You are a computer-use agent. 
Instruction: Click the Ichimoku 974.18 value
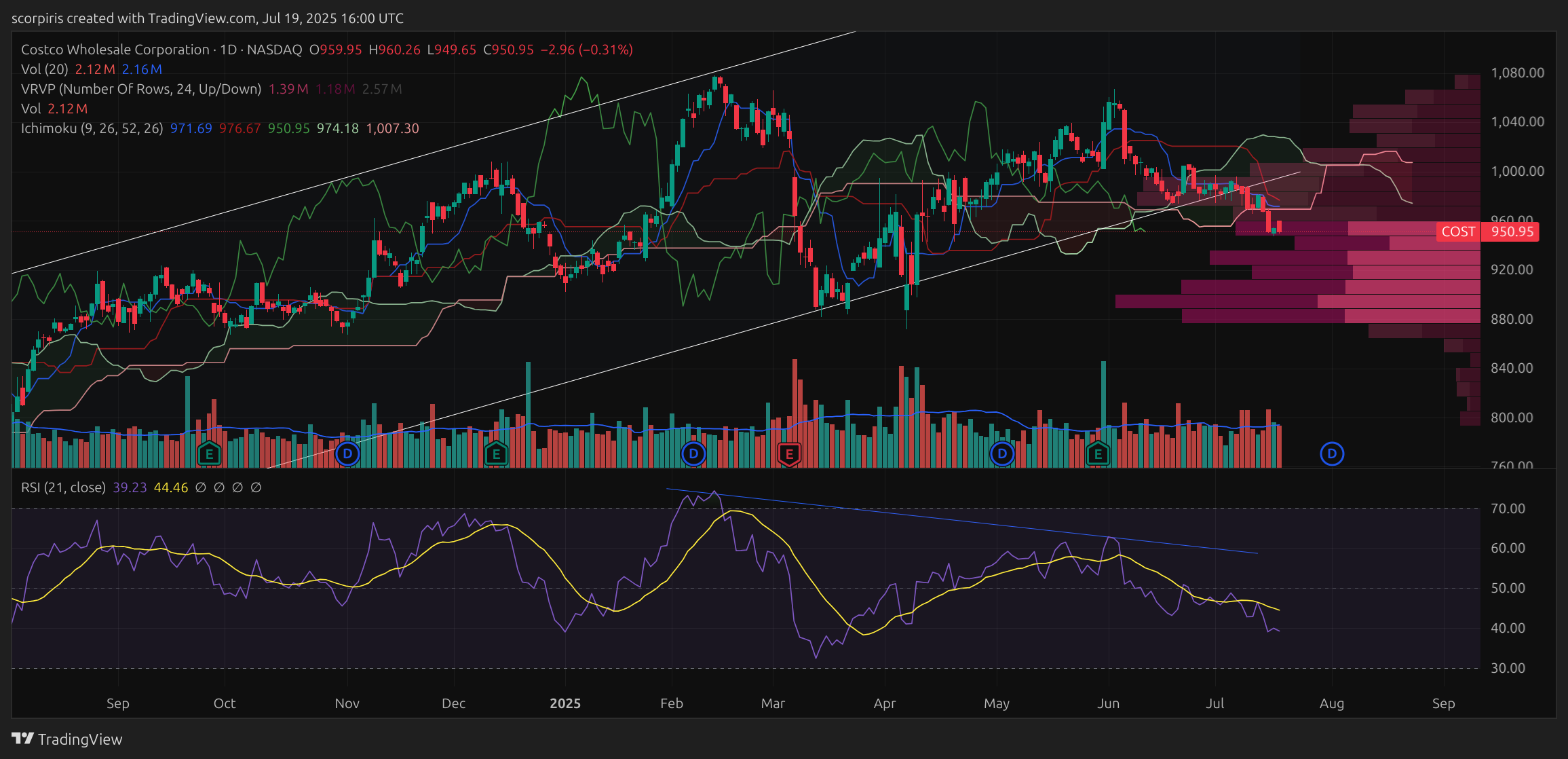[338, 128]
